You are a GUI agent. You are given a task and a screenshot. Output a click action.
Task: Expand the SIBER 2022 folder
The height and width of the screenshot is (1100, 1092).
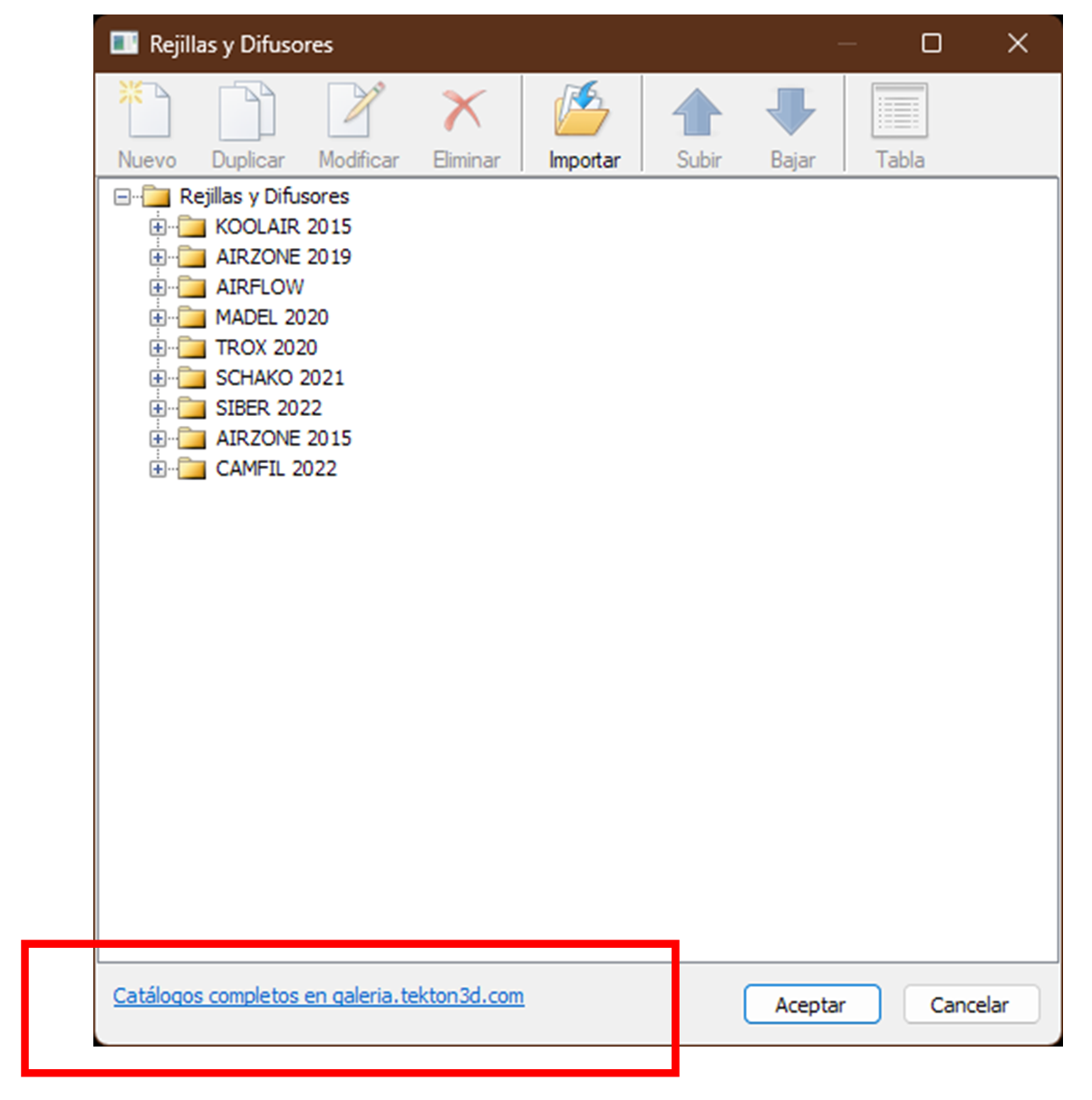click(x=158, y=409)
